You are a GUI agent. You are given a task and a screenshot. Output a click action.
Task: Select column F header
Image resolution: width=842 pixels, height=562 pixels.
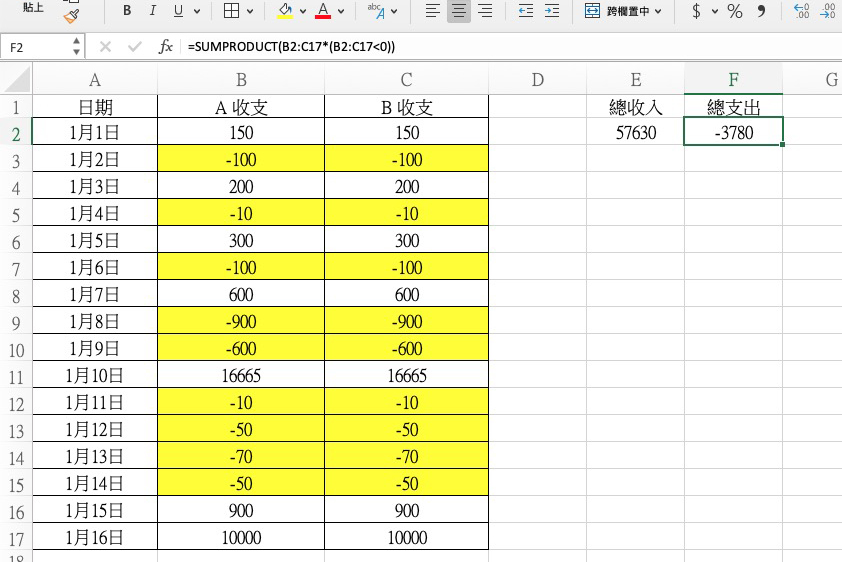click(x=734, y=79)
